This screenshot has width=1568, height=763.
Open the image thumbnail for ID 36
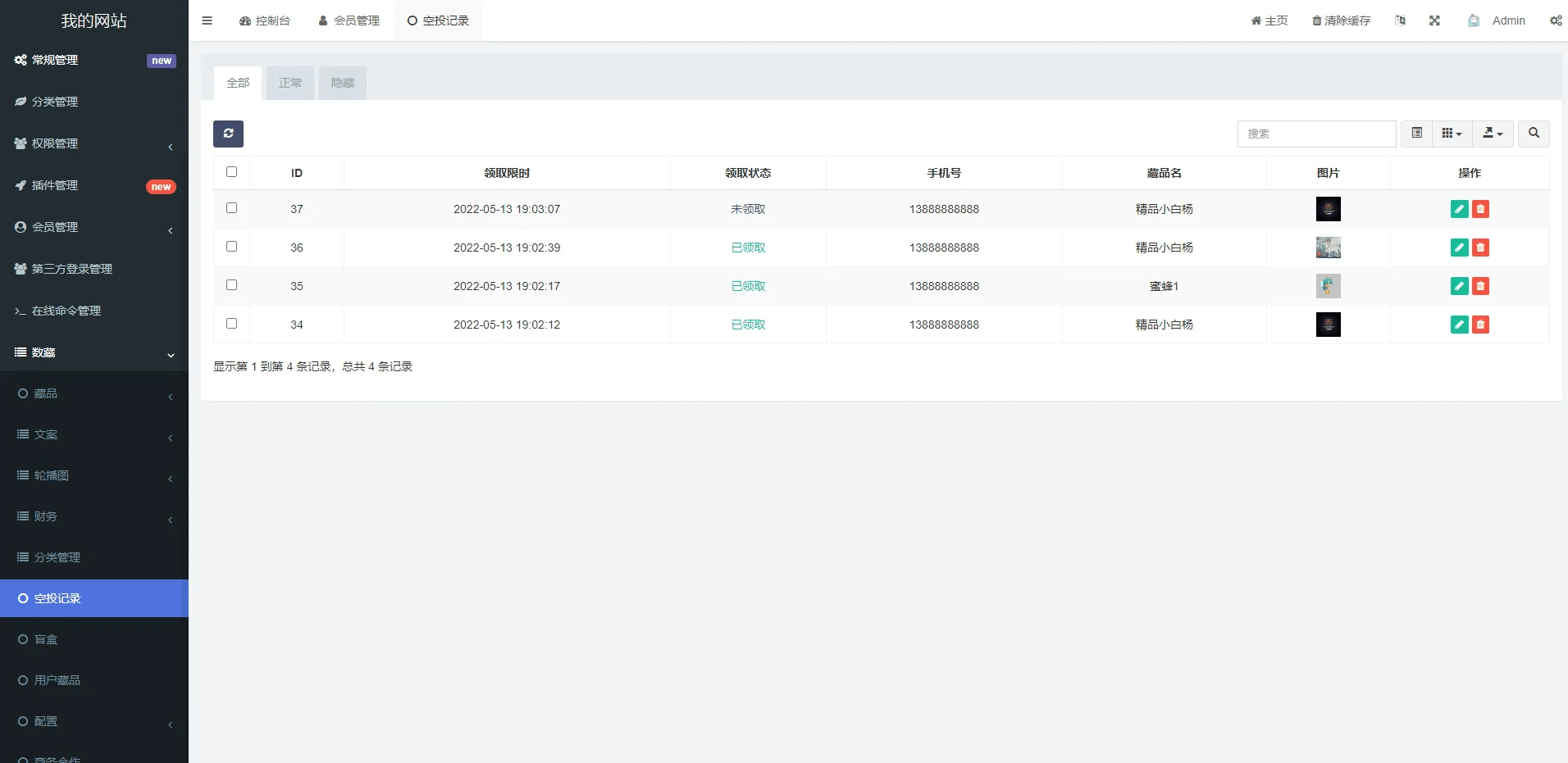pos(1328,248)
